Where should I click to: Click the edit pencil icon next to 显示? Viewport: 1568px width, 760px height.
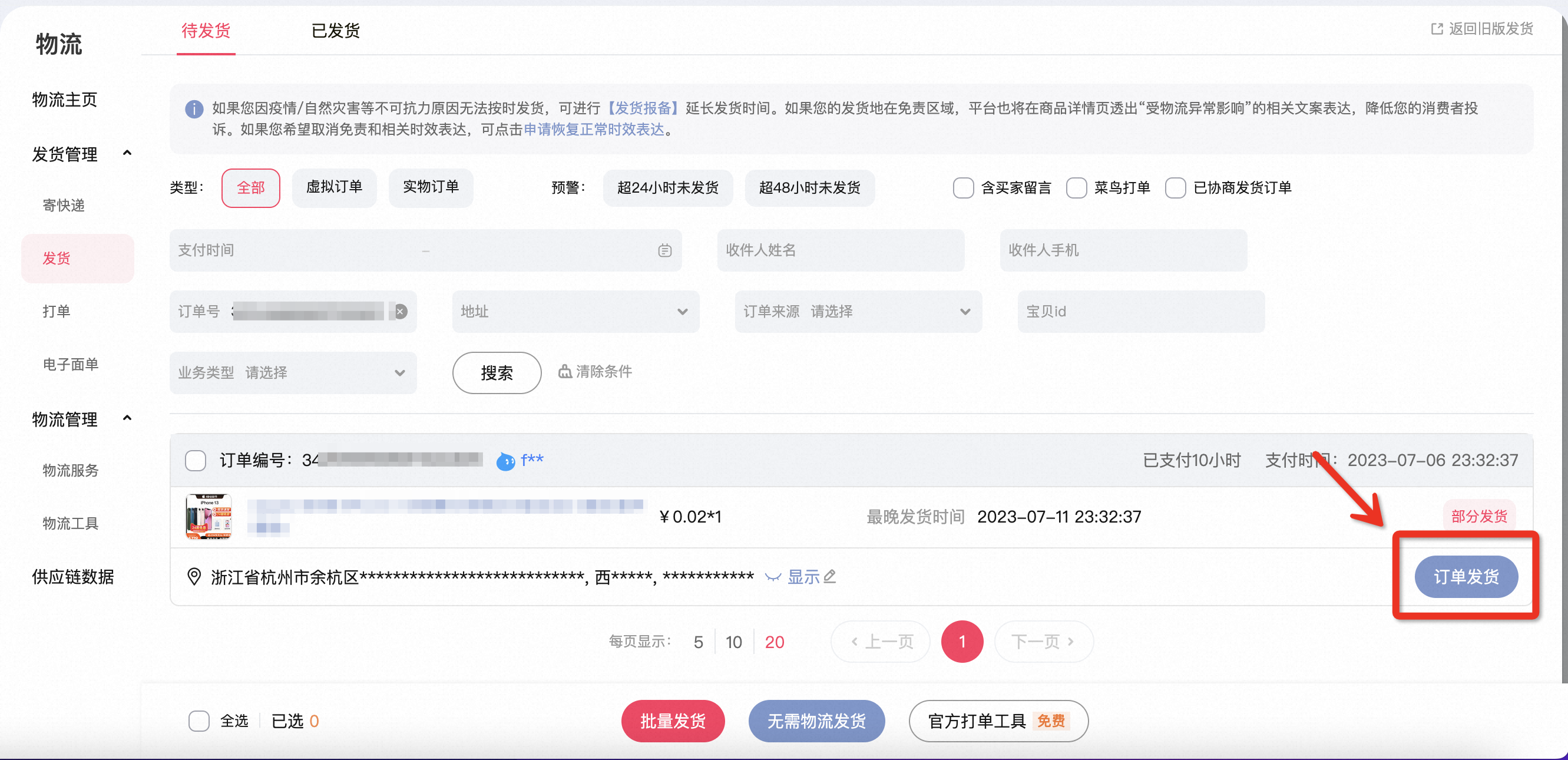830,576
